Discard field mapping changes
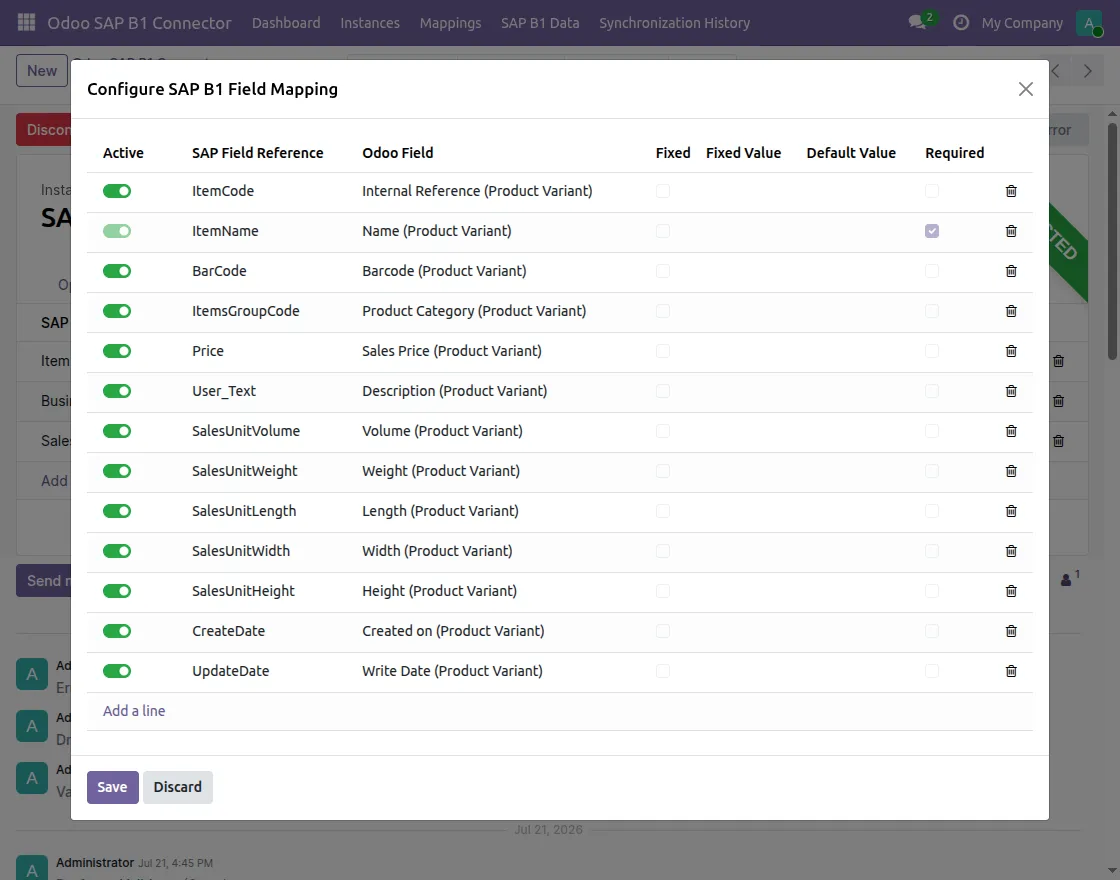This screenshot has height=880, width=1120. click(x=177, y=787)
